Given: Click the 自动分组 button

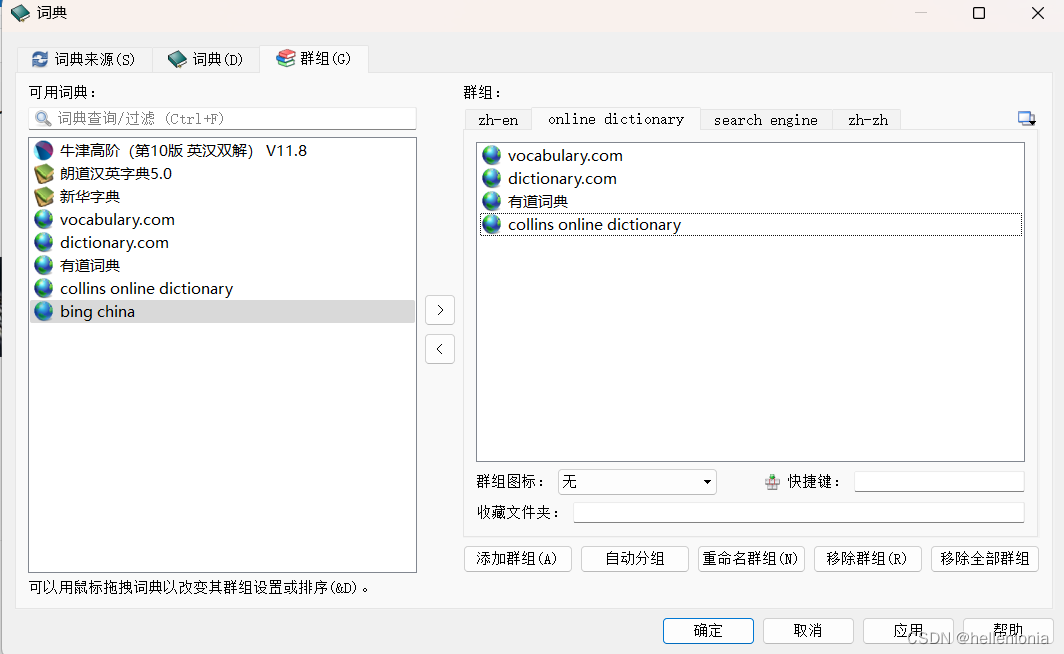Looking at the screenshot, I should pyautogui.click(x=635, y=559).
